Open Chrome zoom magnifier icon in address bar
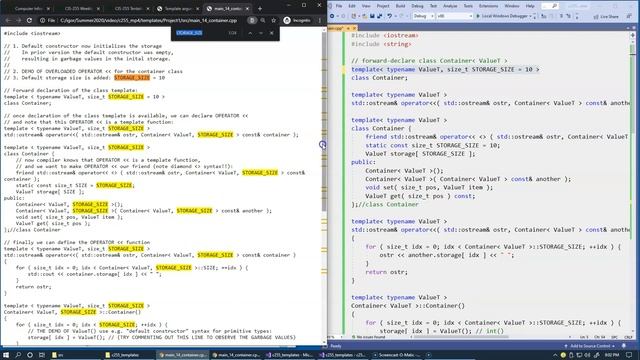This screenshot has width=640, height=360. click(x=263, y=20)
